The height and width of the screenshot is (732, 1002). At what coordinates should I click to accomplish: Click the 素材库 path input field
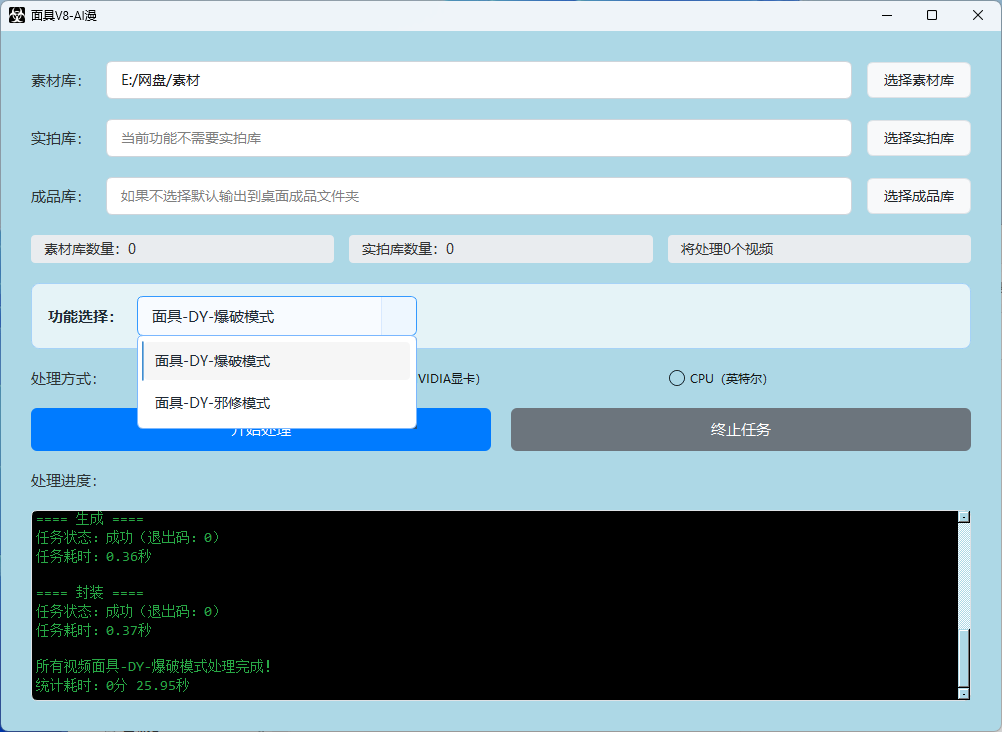point(479,80)
